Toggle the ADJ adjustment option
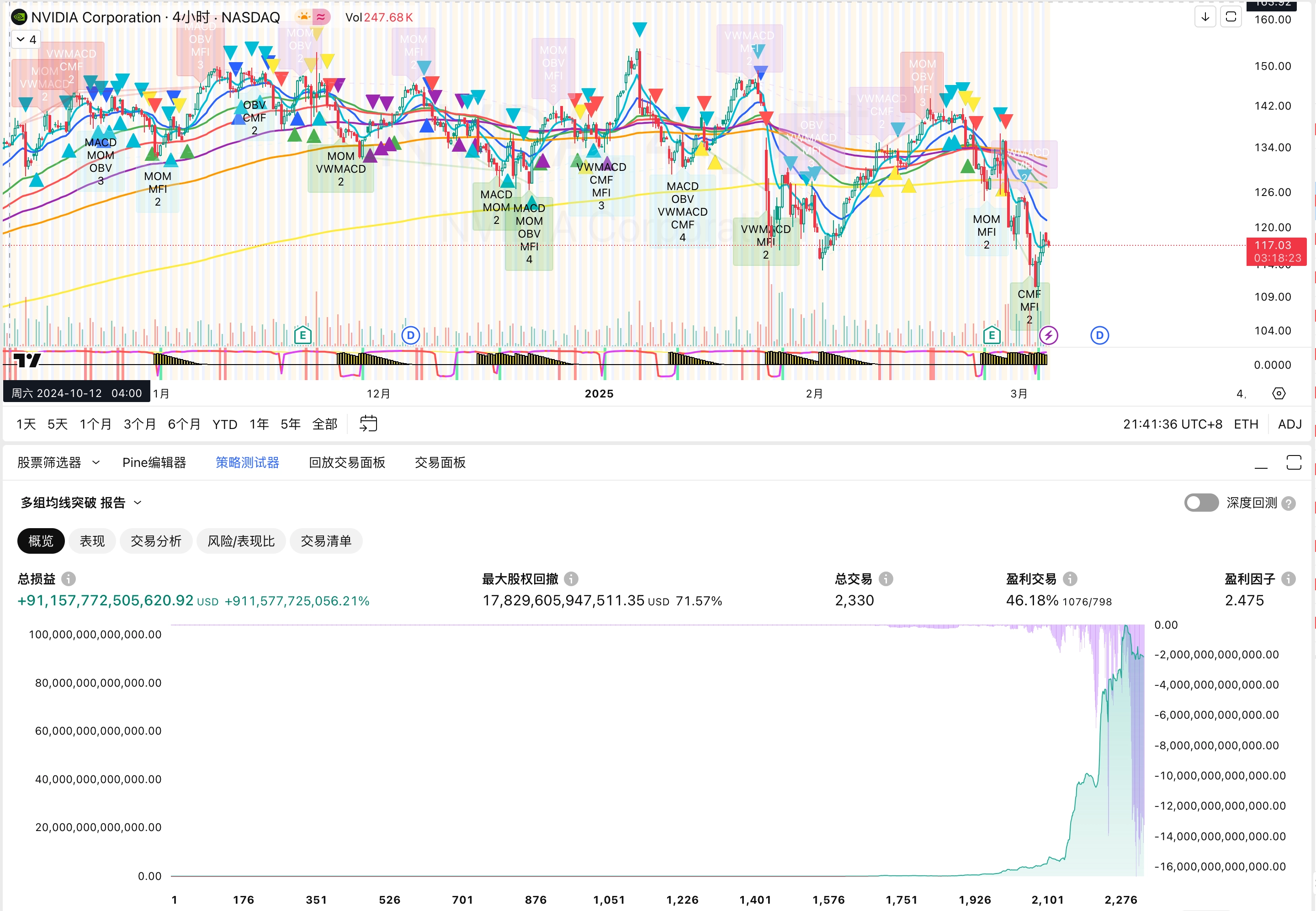Screen dimensions: 1316x911 pyautogui.click(x=1290, y=424)
